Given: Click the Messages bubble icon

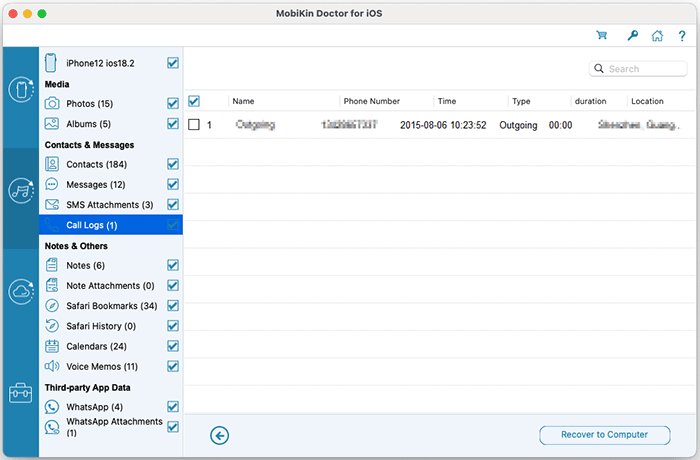Looking at the screenshot, I should point(52,184).
